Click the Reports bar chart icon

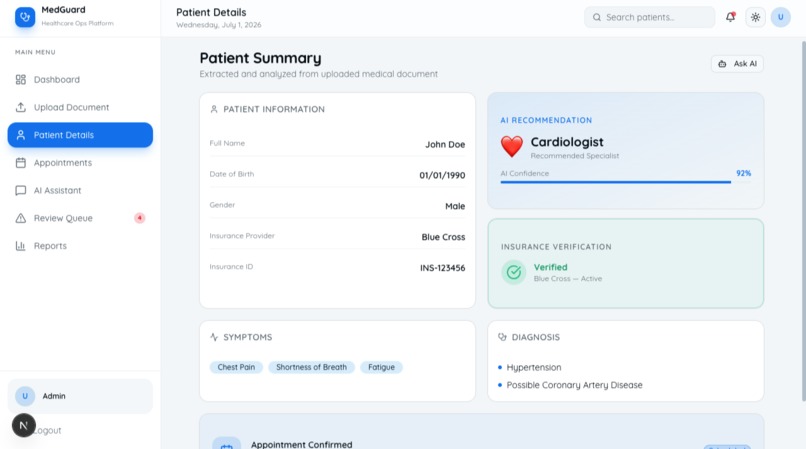21,246
